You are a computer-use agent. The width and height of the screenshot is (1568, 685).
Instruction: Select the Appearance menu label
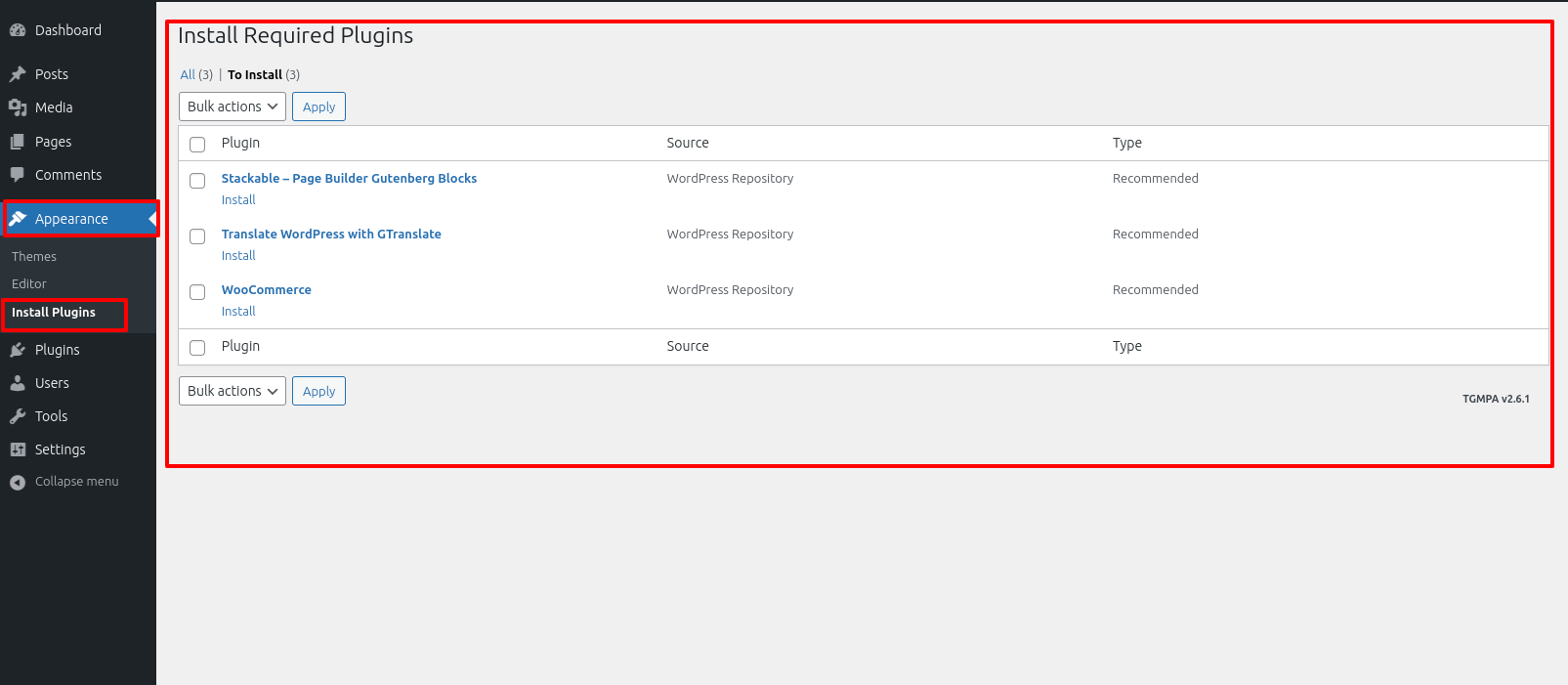tap(71, 219)
